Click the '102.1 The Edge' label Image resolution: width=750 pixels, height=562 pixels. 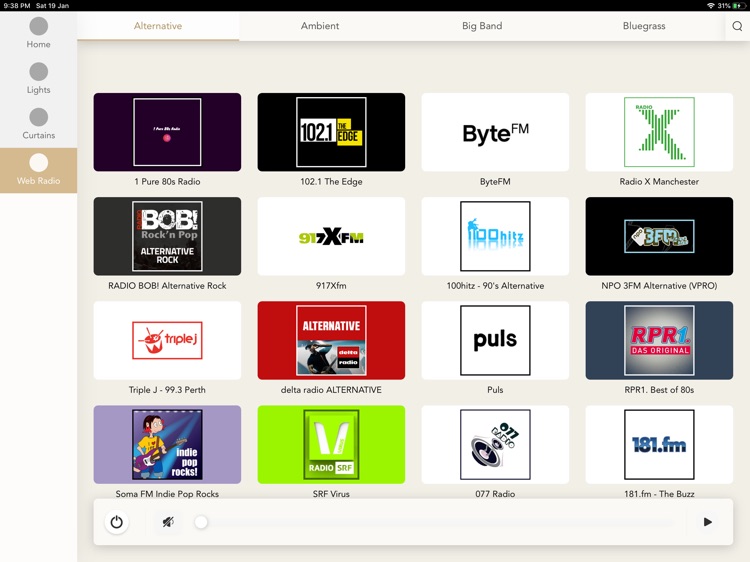[331, 181]
